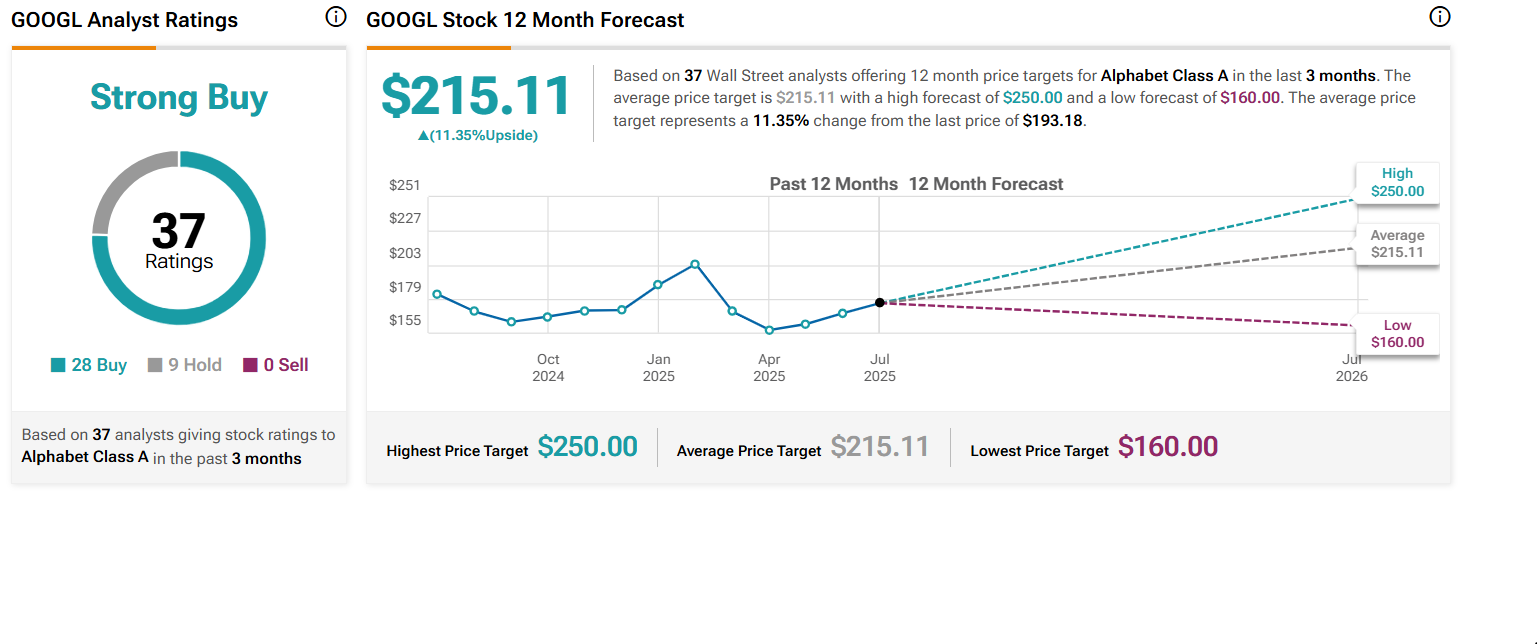Expand the Low $160.00 forecast label
The image size is (1537, 644).
pyautogui.click(x=1396, y=334)
